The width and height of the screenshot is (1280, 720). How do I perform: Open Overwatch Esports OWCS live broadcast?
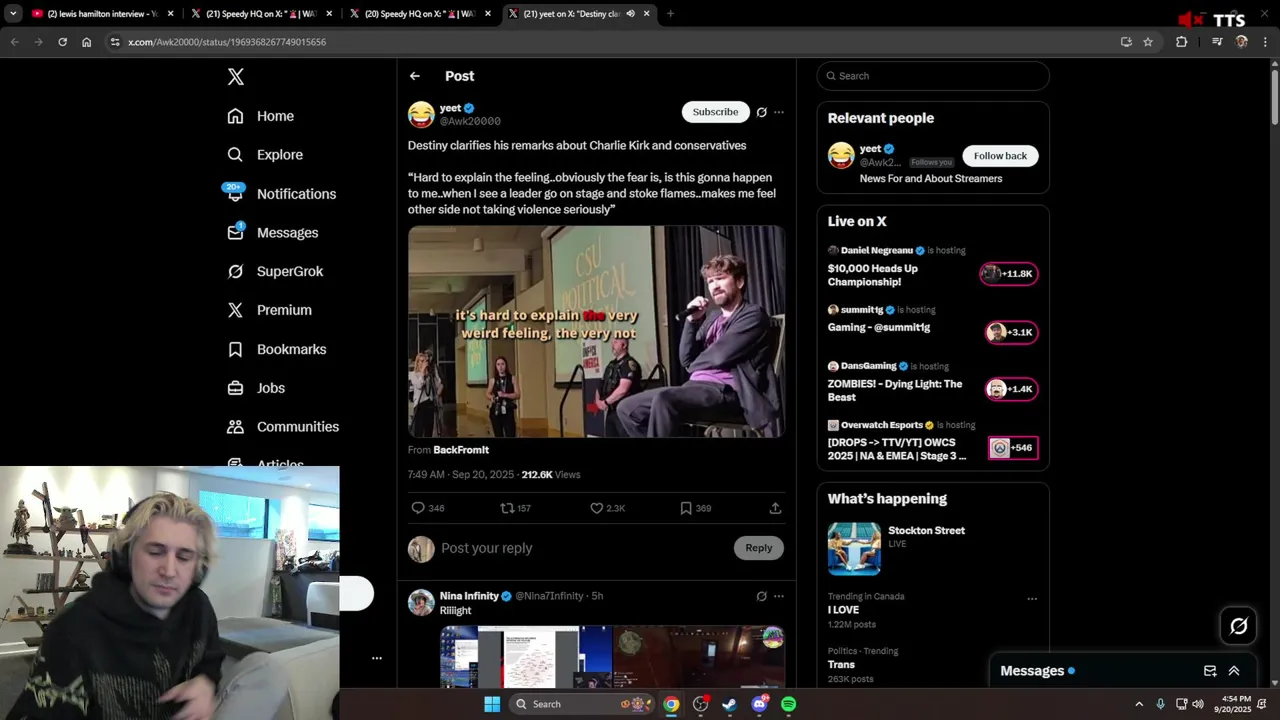933,441
